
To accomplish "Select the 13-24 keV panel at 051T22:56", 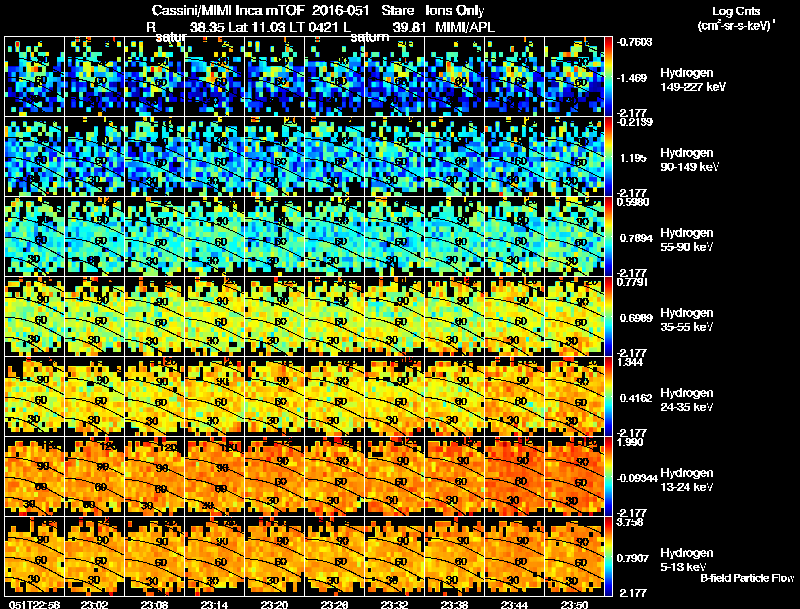I will (x=34, y=477).
